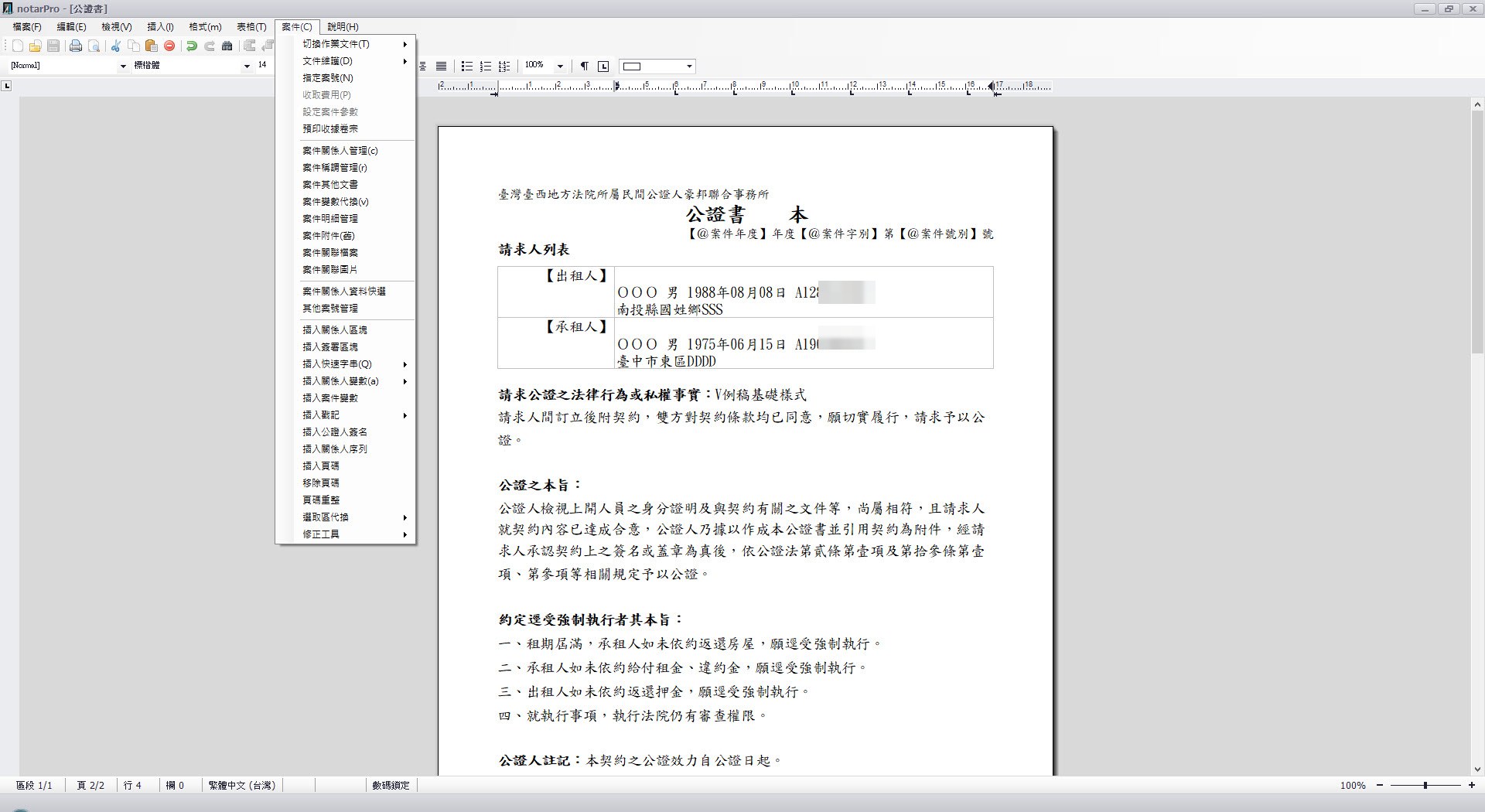This screenshot has width=1485, height=812.
Task: Copy selection using copy icon
Action: click(x=134, y=46)
